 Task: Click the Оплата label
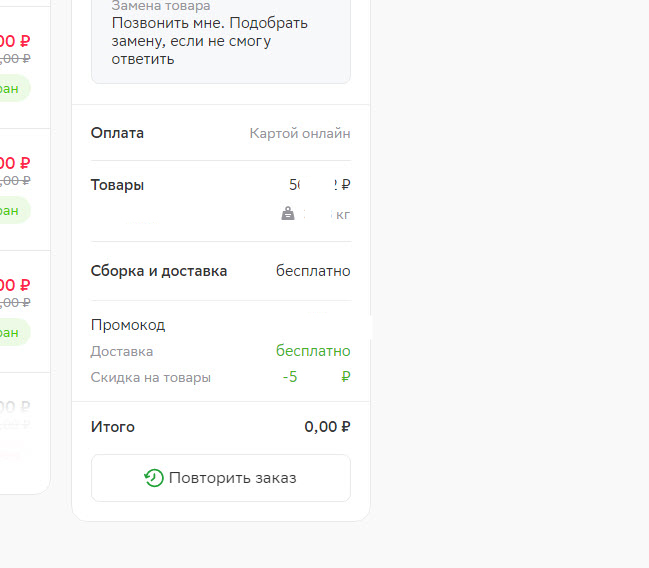(117, 133)
